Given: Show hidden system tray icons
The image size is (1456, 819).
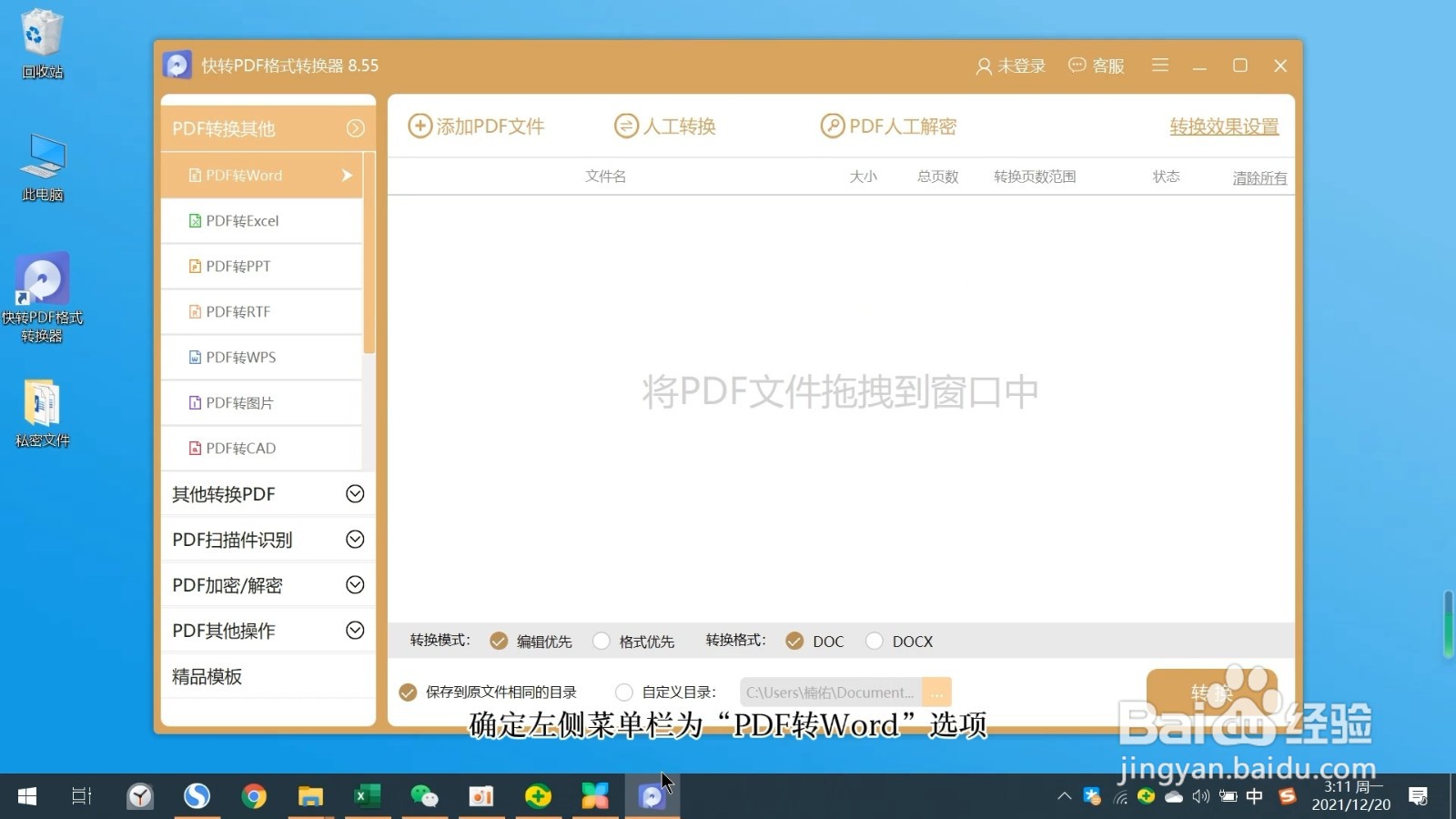Looking at the screenshot, I should [x=1064, y=797].
